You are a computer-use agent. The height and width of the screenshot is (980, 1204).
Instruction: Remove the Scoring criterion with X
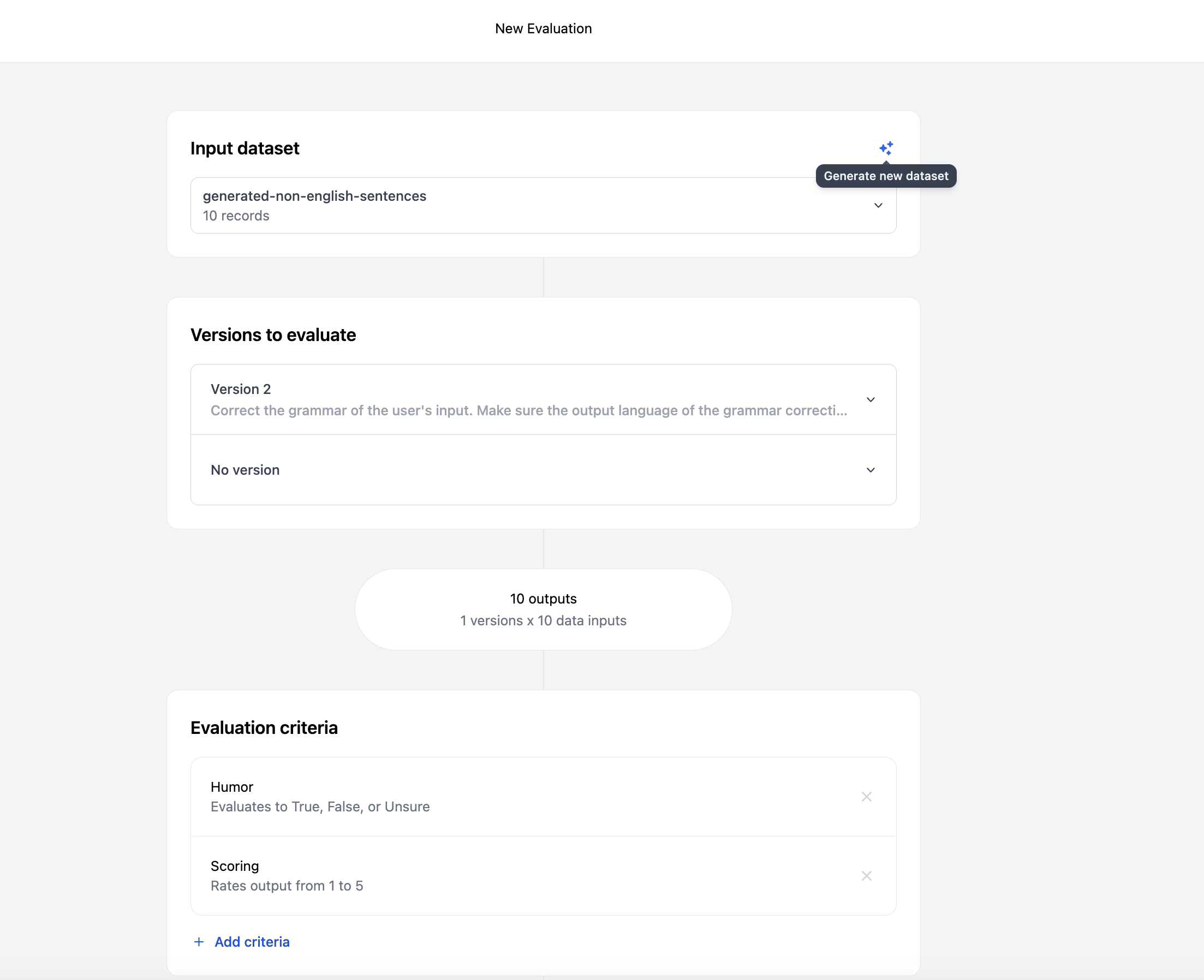(866, 876)
